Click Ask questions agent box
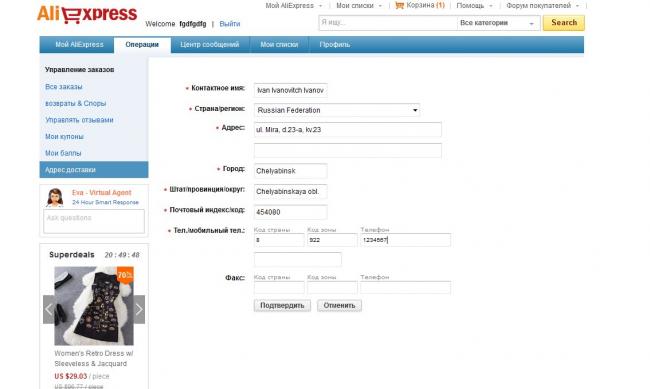This screenshot has width=650, height=389. point(94,221)
